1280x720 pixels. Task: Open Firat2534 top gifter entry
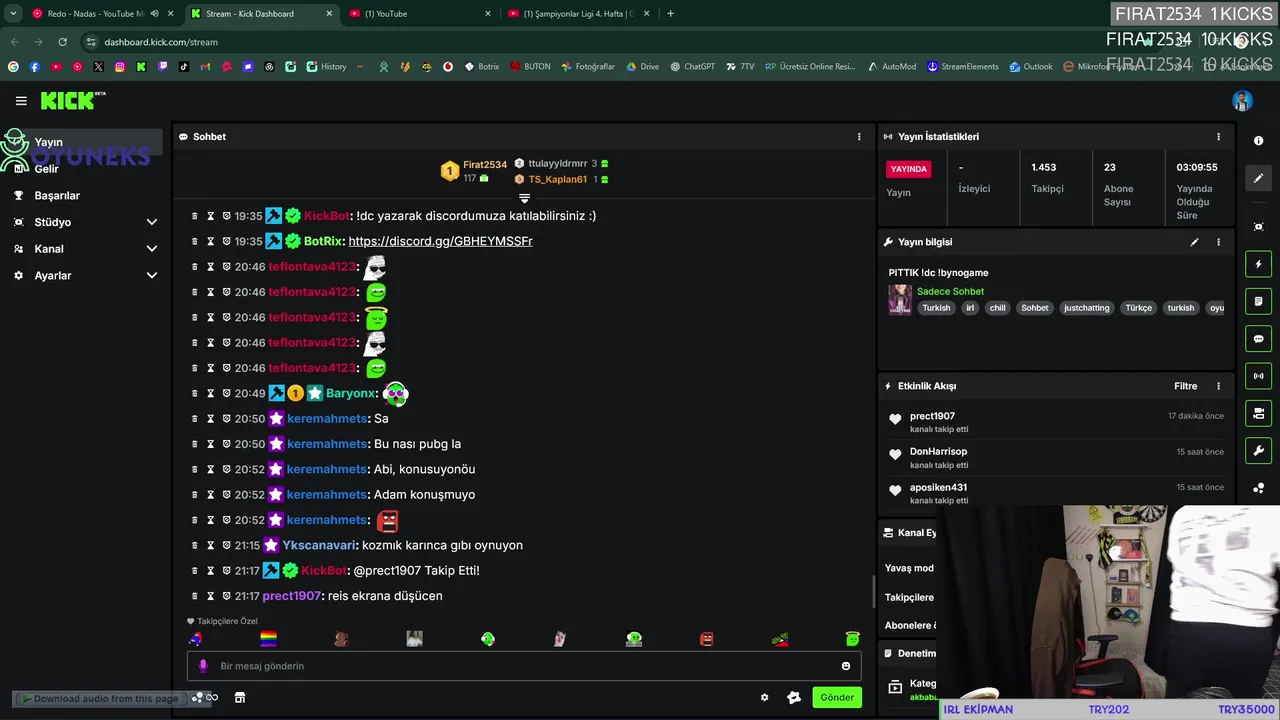pyautogui.click(x=476, y=171)
